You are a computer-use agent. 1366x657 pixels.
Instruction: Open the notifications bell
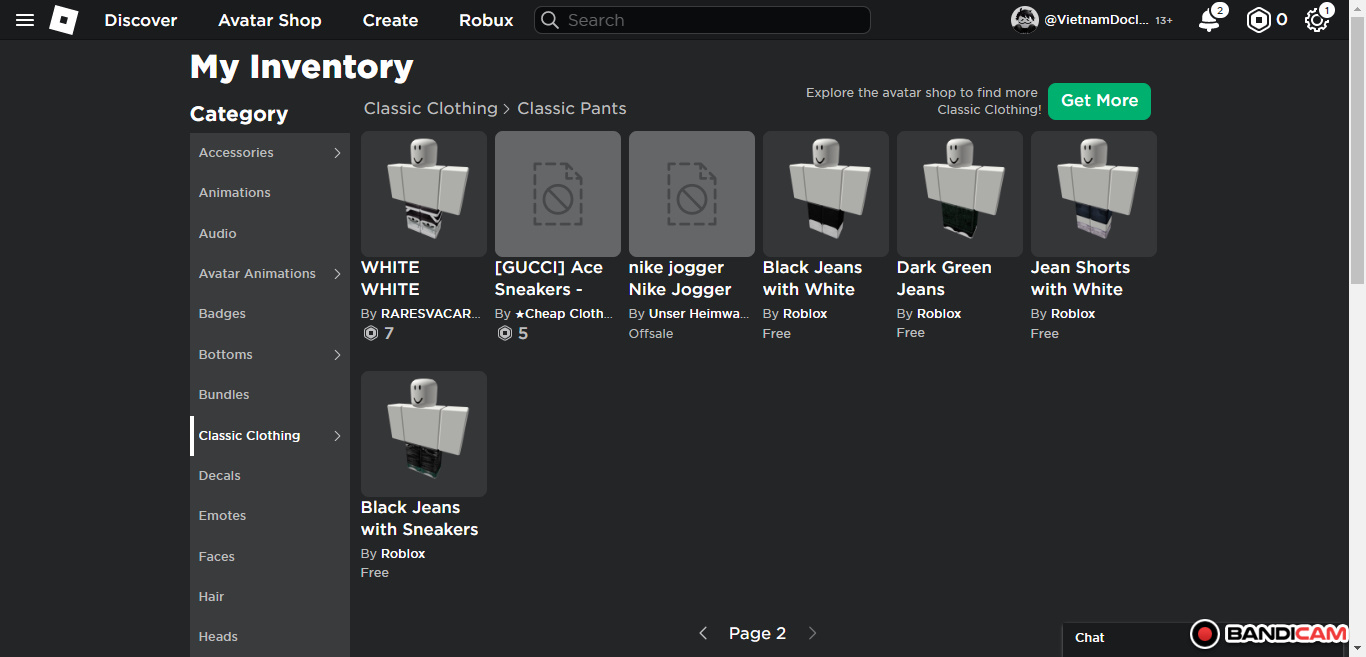tap(1209, 20)
